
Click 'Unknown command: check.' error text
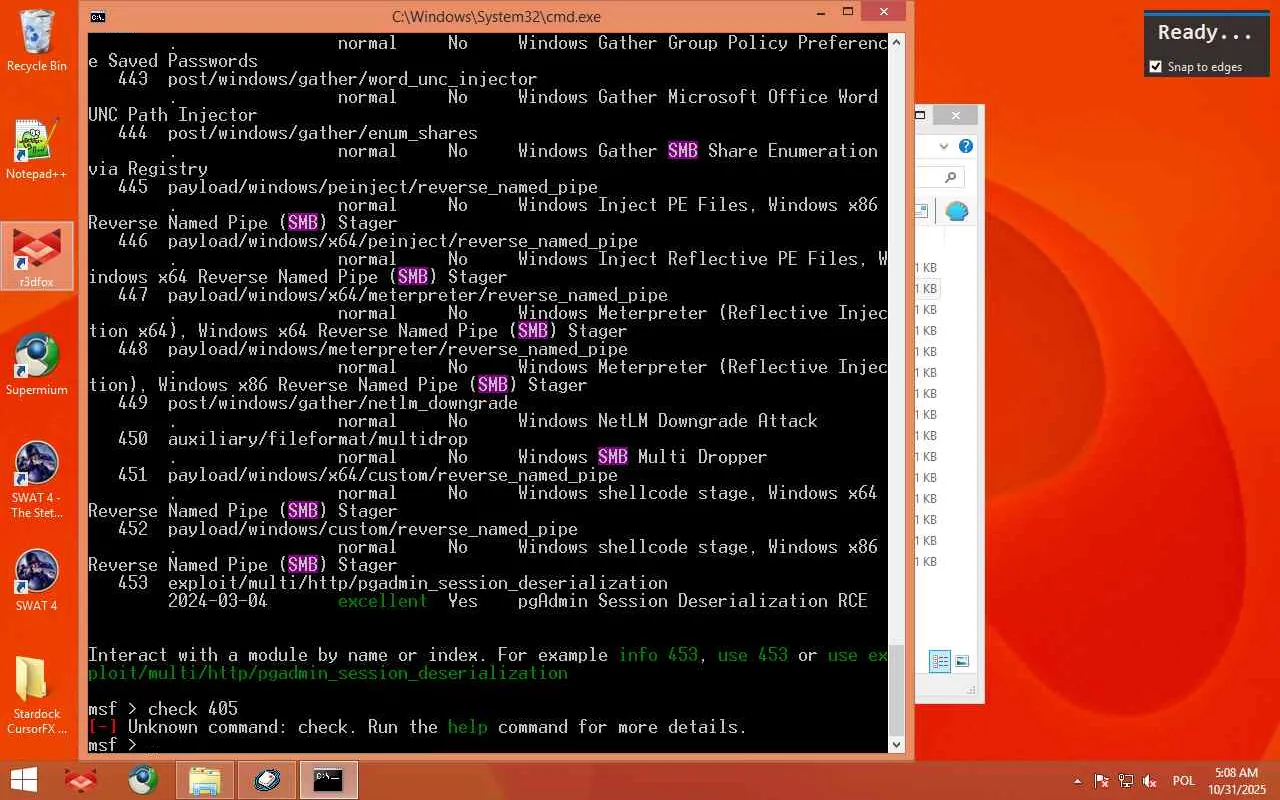(x=243, y=727)
